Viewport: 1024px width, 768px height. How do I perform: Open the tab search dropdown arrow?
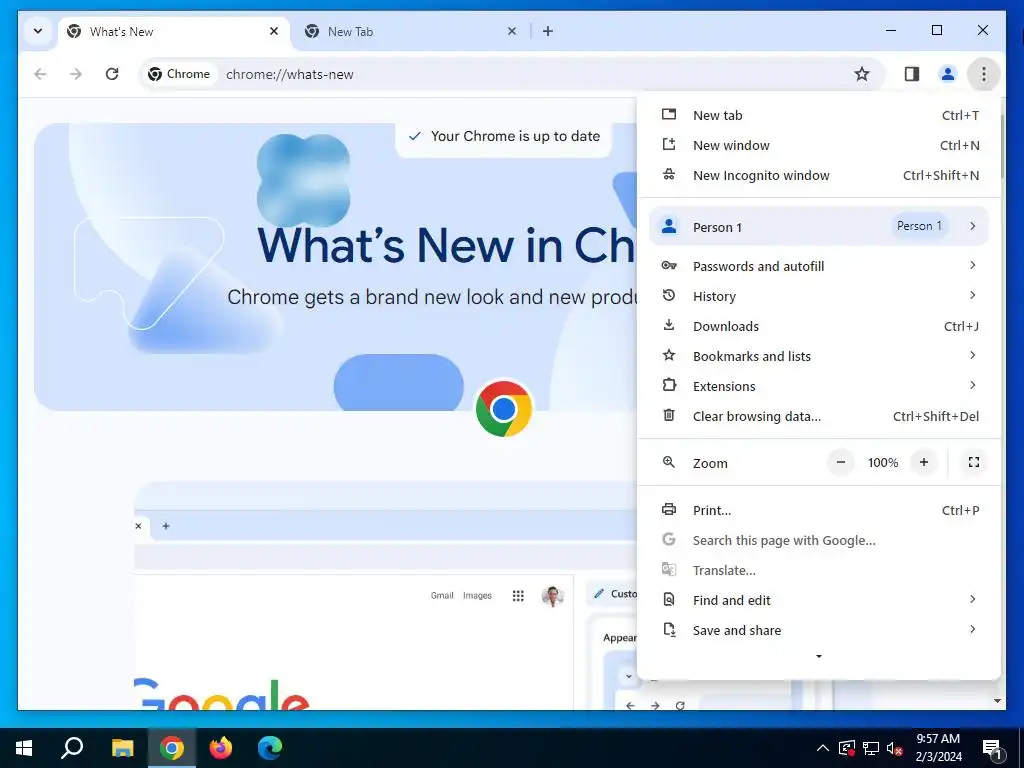coord(38,31)
